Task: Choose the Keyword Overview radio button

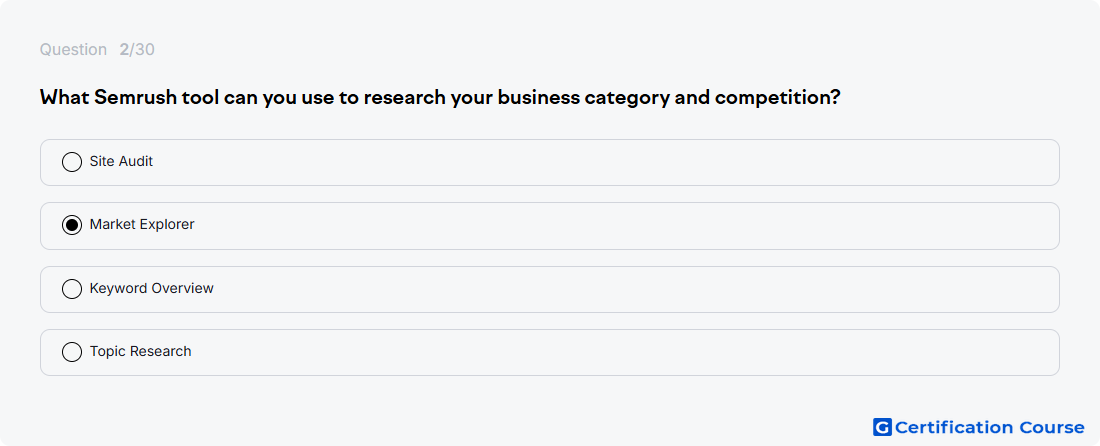Action: point(72,289)
